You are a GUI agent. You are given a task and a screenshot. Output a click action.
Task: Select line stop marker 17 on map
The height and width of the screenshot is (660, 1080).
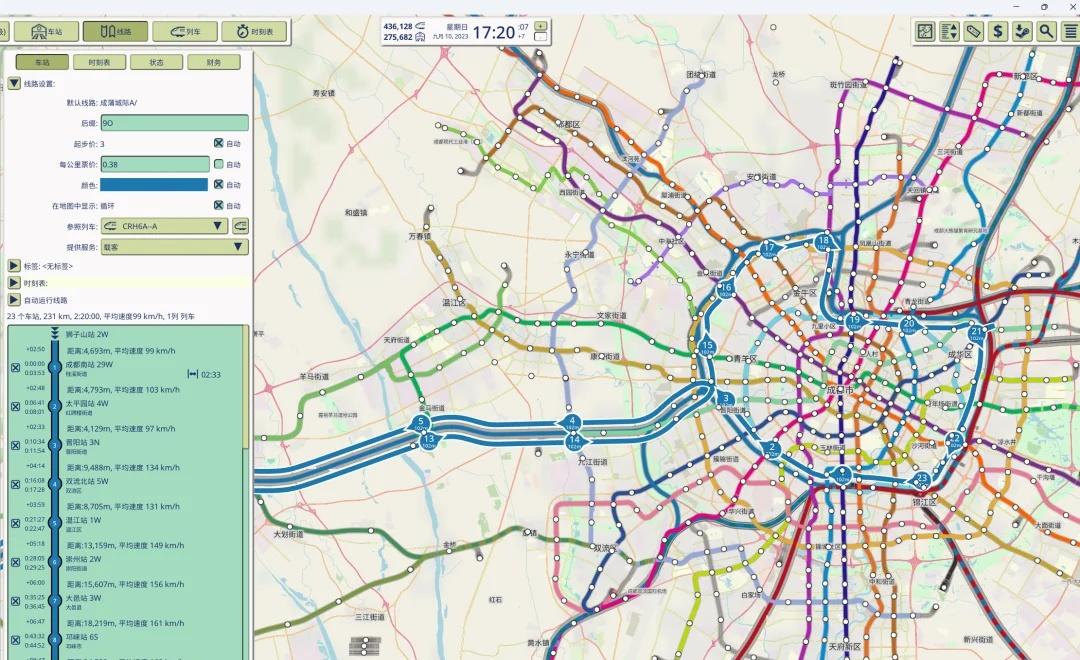pyautogui.click(x=769, y=249)
